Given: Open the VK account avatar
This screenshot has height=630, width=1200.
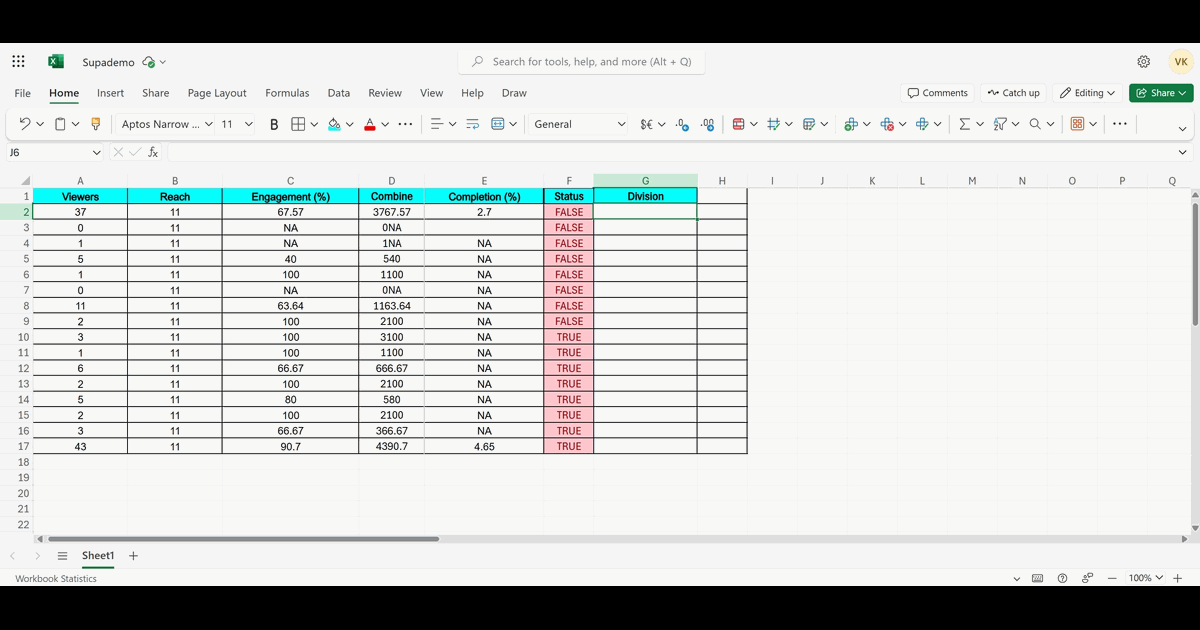Looking at the screenshot, I should (x=1181, y=62).
